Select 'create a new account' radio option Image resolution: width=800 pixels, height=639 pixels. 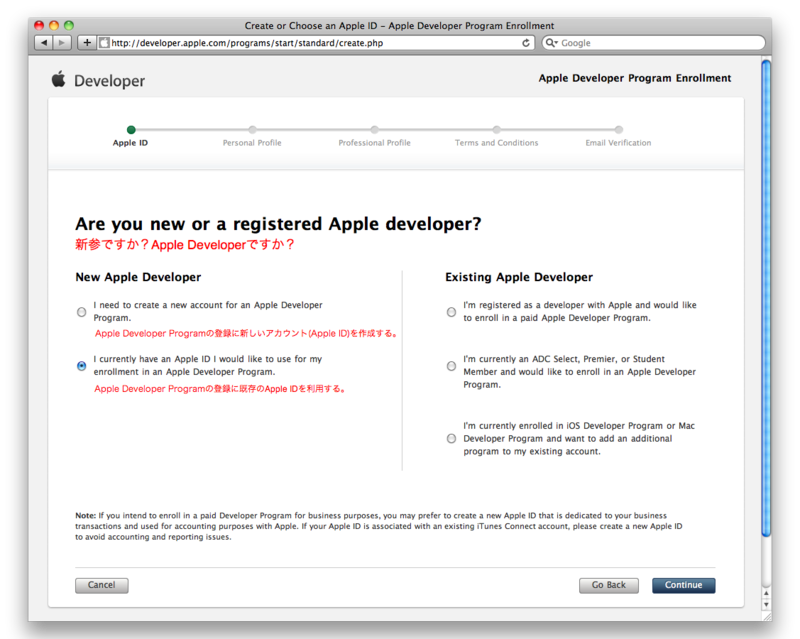[x=82, y=312]
